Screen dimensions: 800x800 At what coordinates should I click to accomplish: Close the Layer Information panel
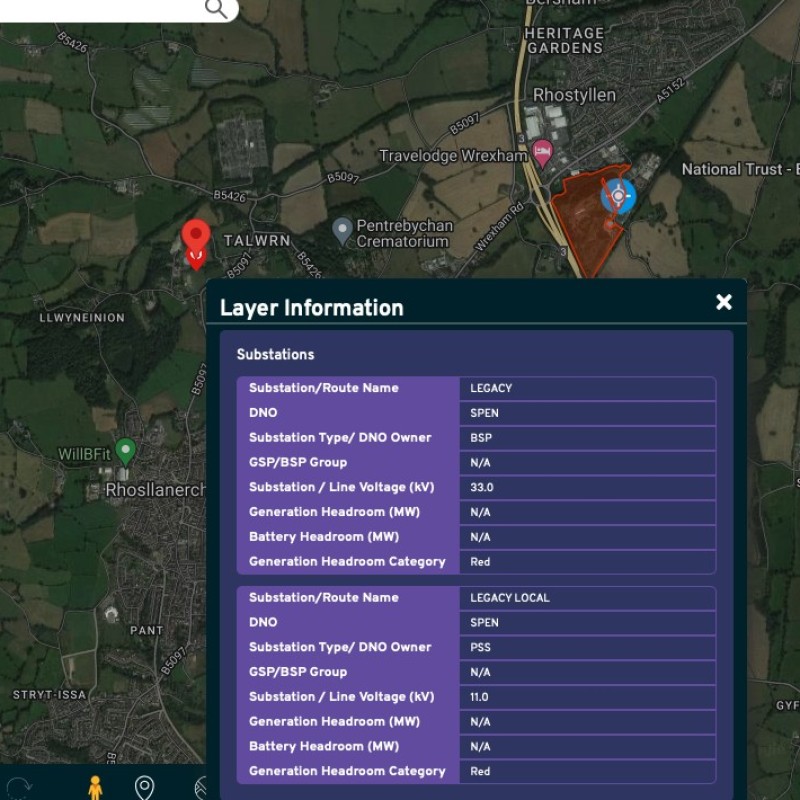(x=723, y=302)
